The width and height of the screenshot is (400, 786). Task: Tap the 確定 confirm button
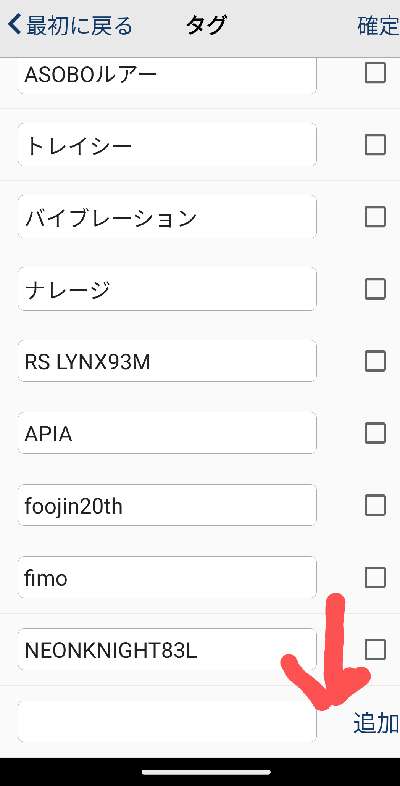(x=378, y=26)
